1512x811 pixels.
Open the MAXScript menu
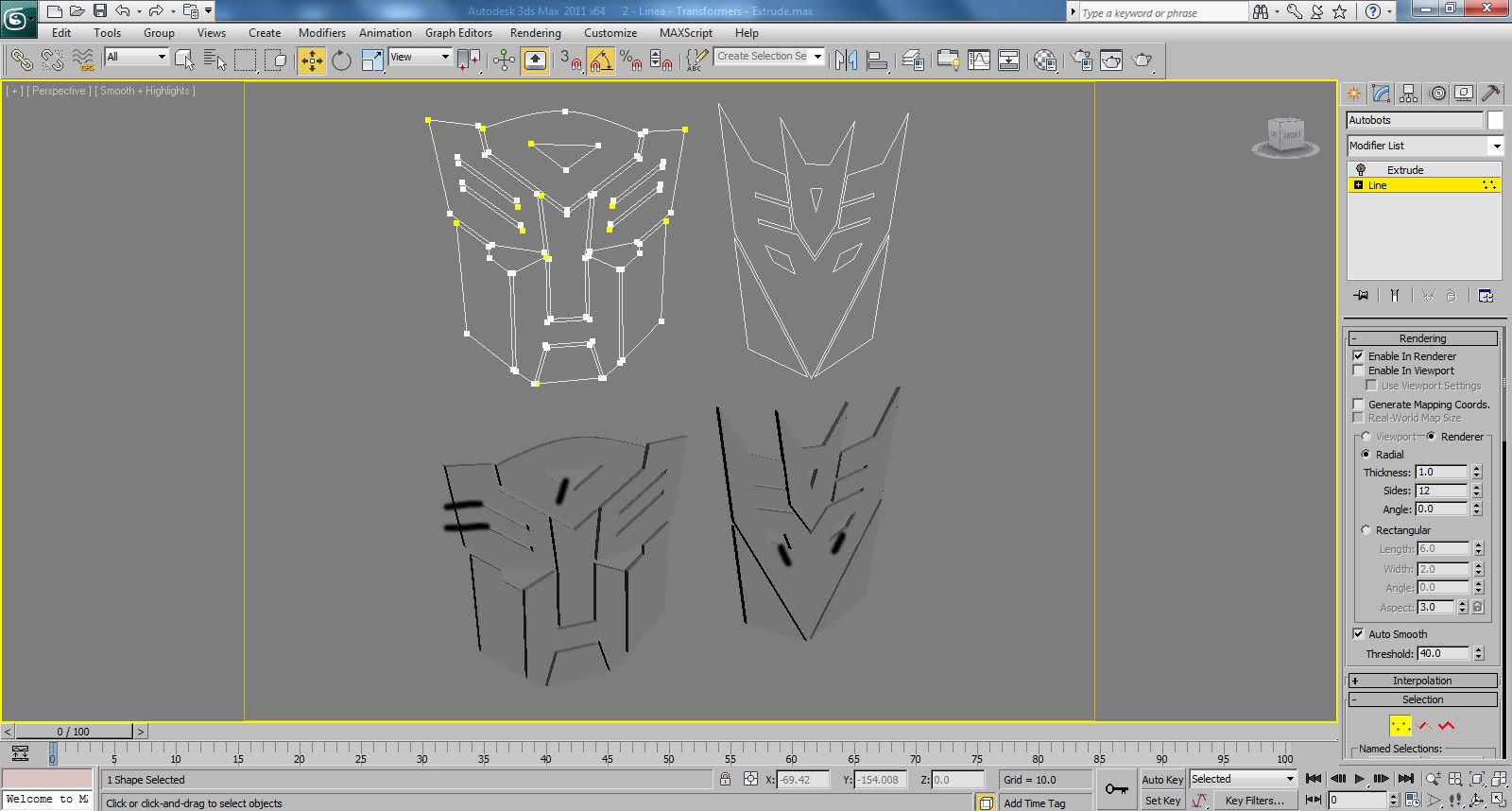click(x=686, y=33)
